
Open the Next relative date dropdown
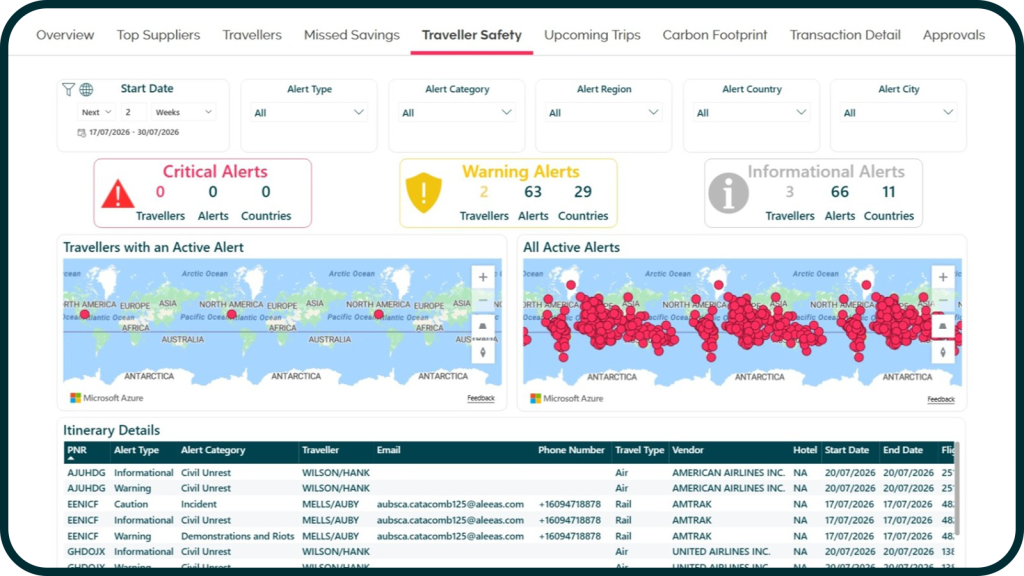(96, 112)
